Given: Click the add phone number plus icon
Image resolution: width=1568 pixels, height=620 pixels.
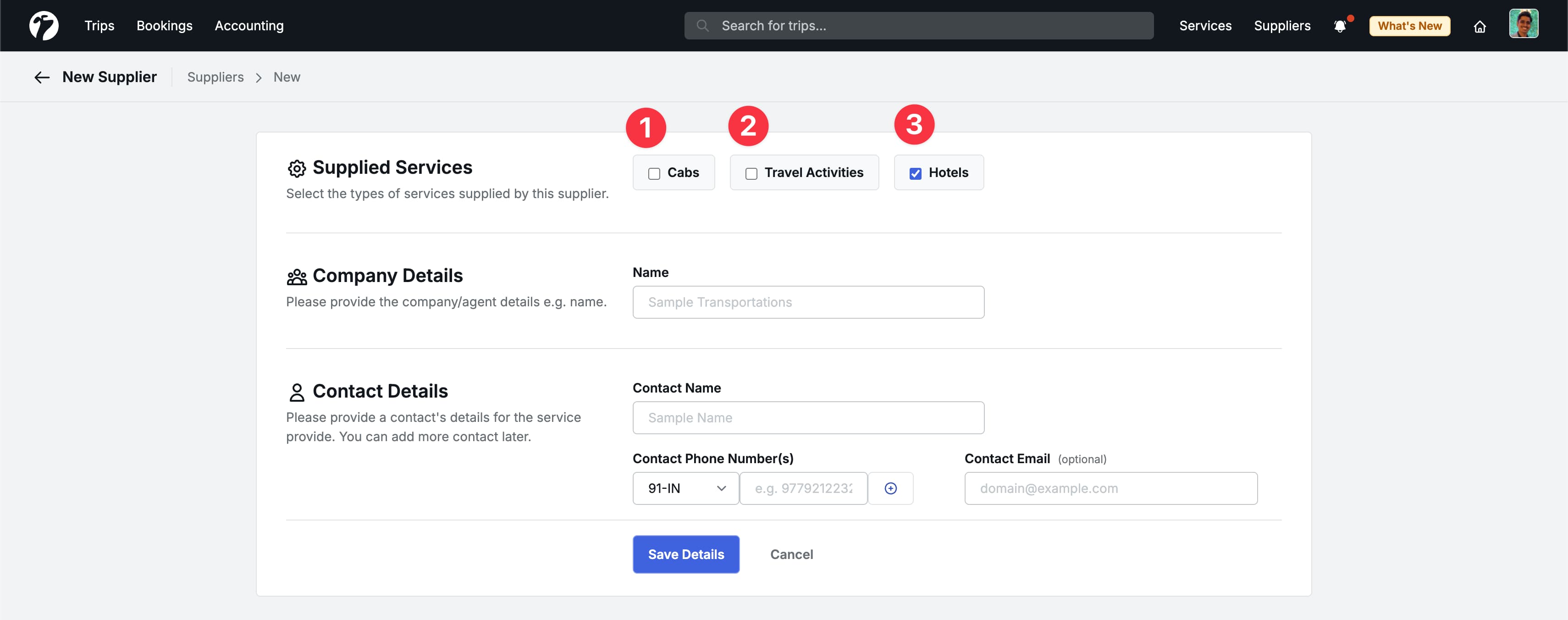Looking at the screenshot, I should pos(890,488).
